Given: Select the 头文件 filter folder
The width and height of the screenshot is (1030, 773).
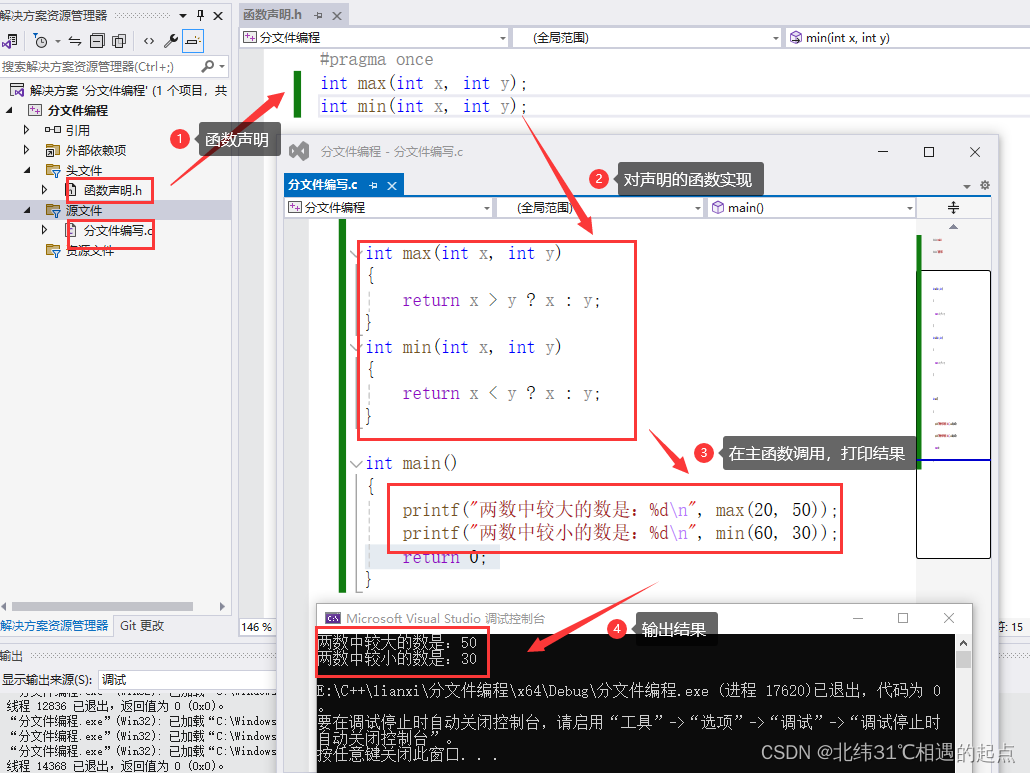Looking at the screenshot, I should coord(83,171).
